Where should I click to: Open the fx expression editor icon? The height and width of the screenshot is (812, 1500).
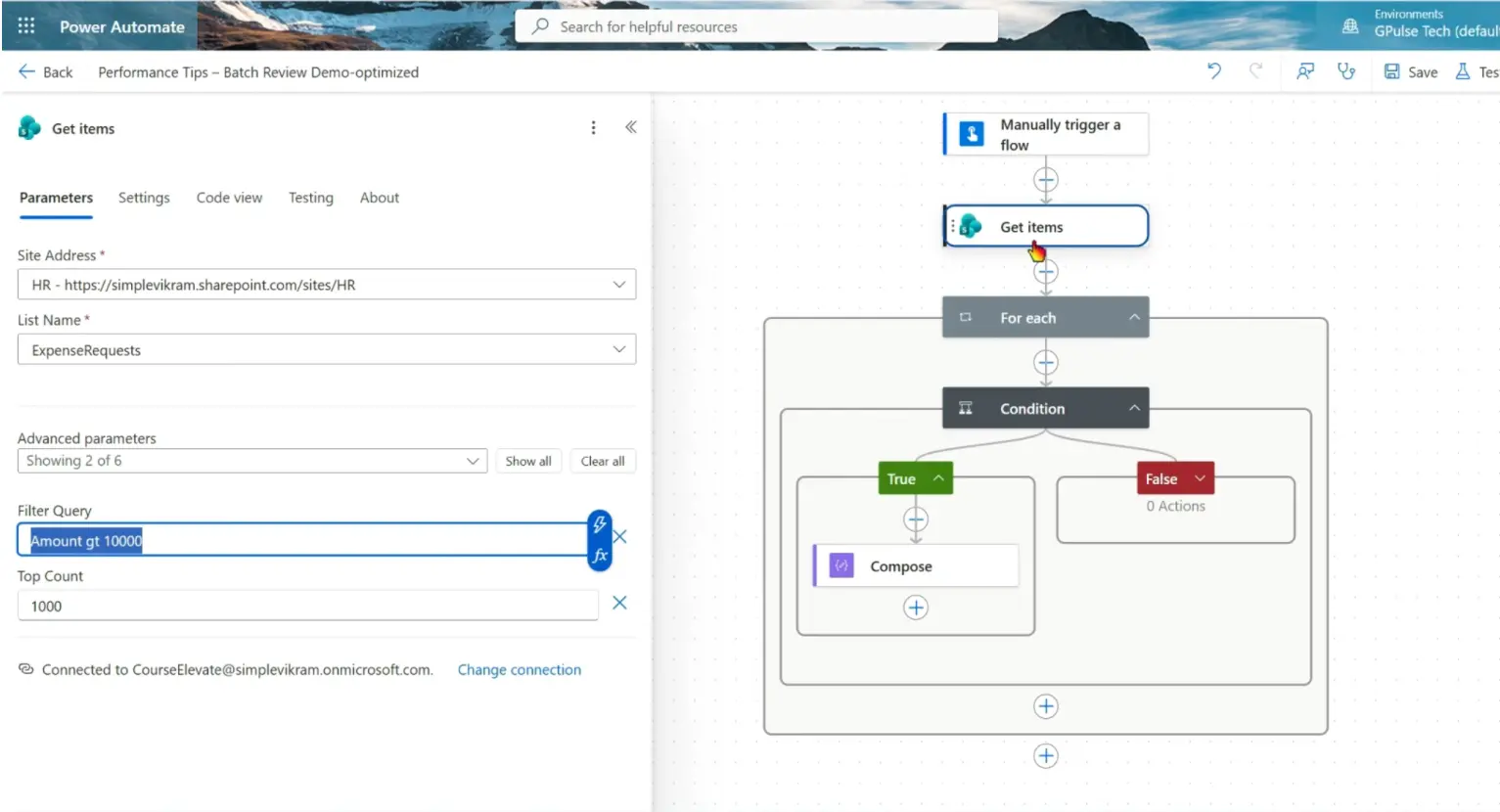click(600, 555)
